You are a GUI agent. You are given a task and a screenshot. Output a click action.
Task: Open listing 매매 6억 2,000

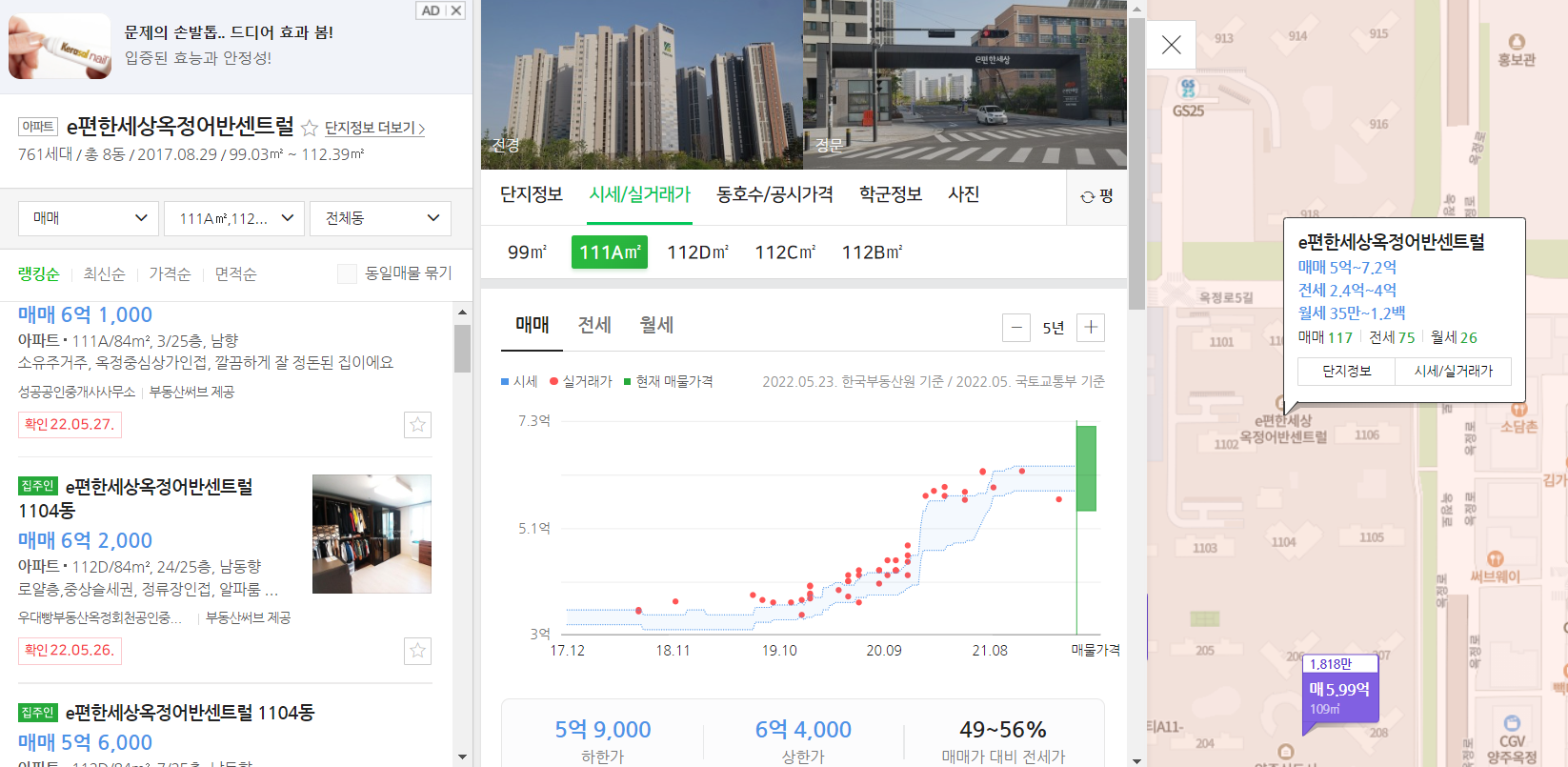click(85, 541)
